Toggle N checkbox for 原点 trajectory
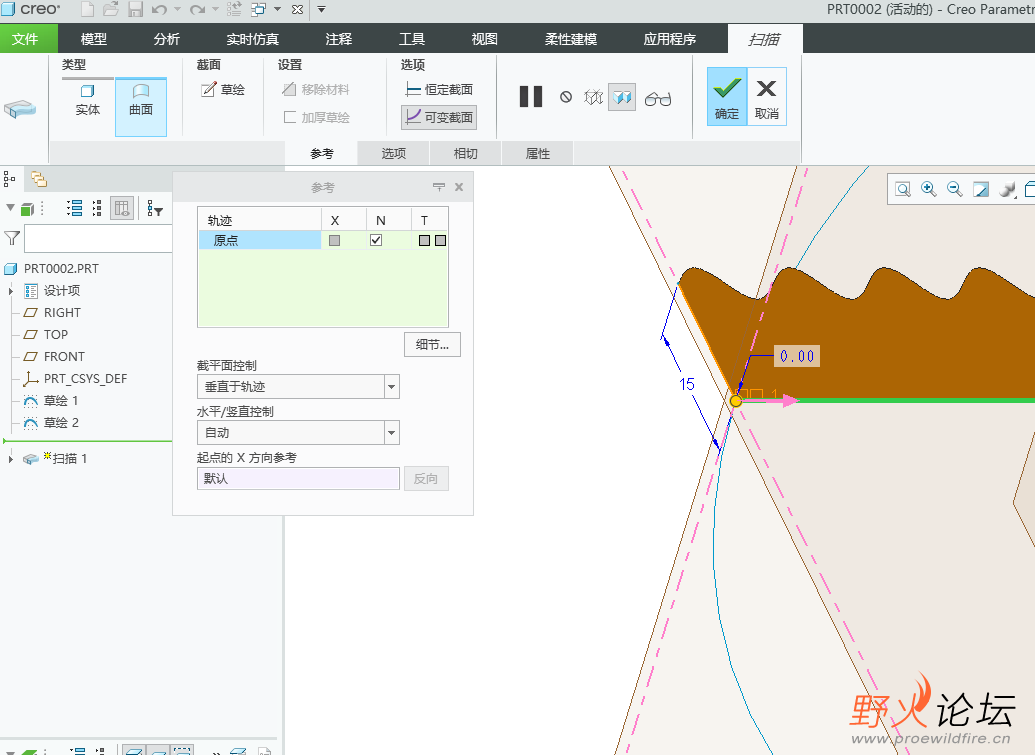The image size is (1035, 755). [376, 240]
